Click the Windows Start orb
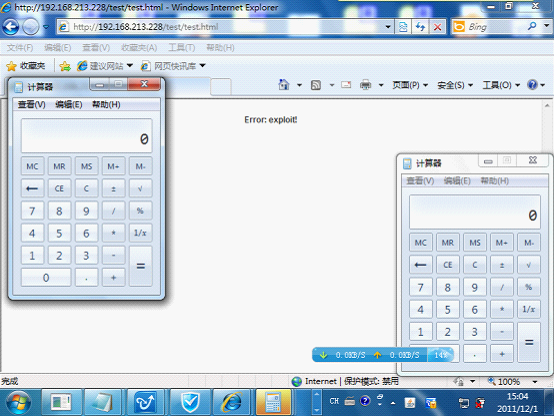The height and width of the screenshot is (416, 554). click(17, 402)
